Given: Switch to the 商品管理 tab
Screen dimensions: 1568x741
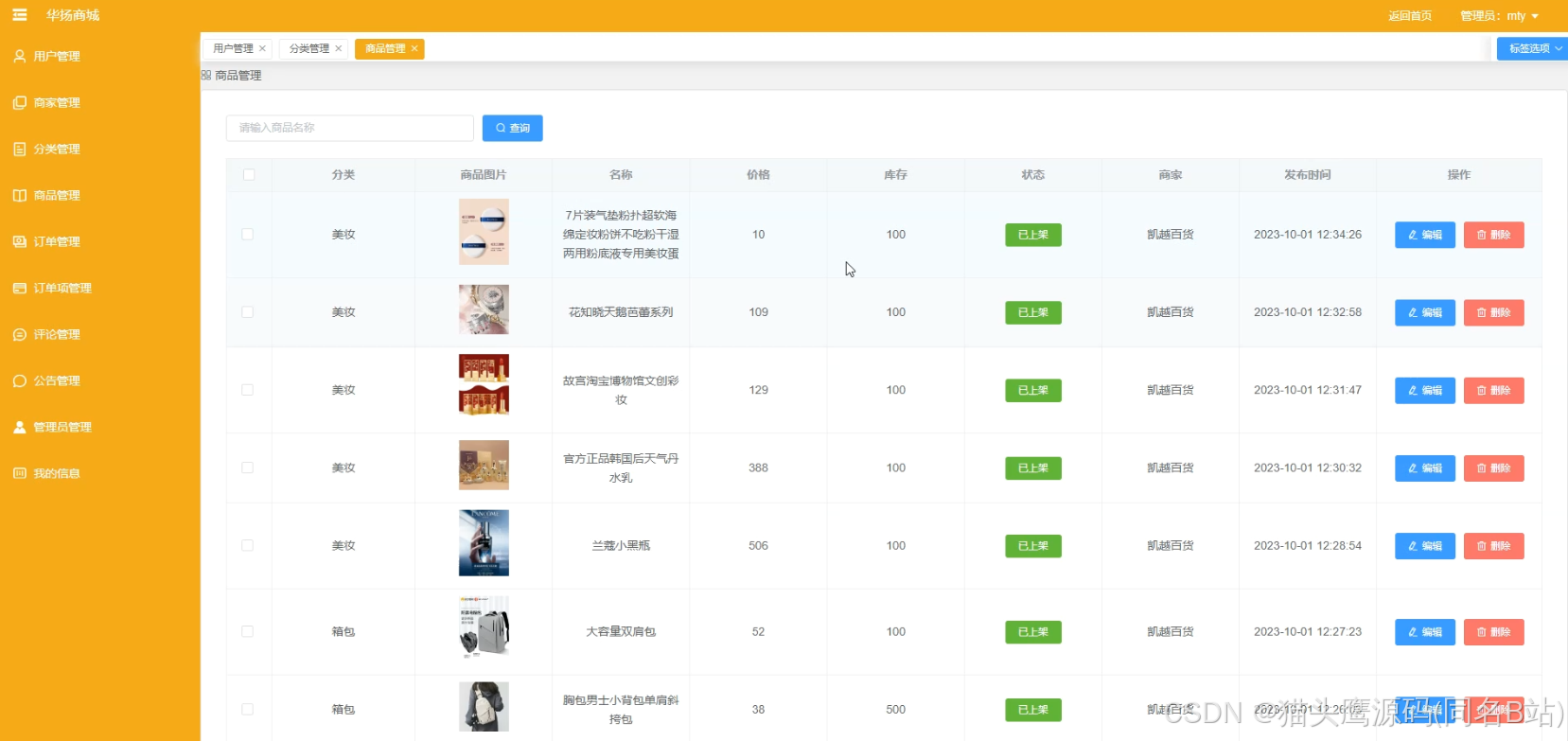Looking at the screenshot, I should point(385,48).
